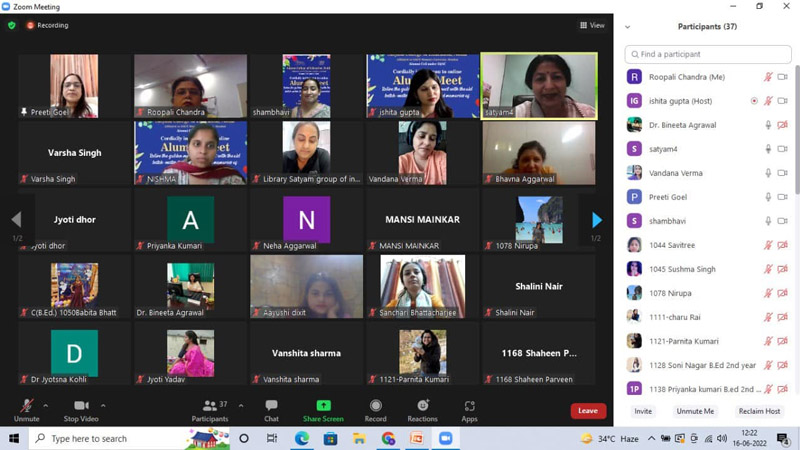Click the green encryption shield icon
Image resolution: width=800 pixels, height=450 pixels.
pos(12,25)
